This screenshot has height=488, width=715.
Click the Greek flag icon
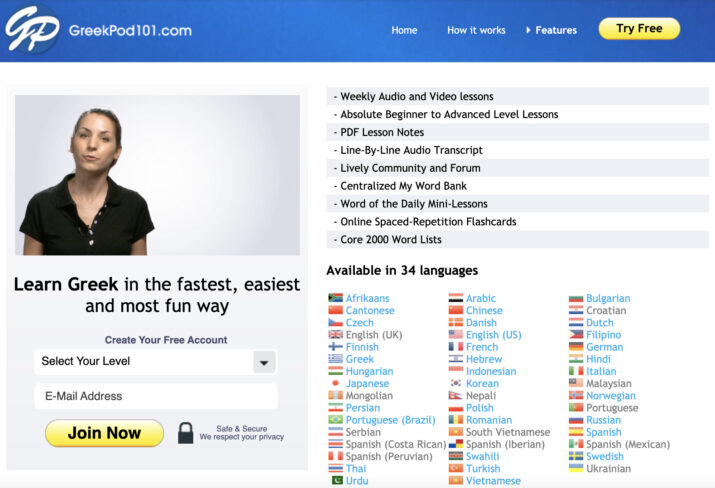tap(336, 359)
